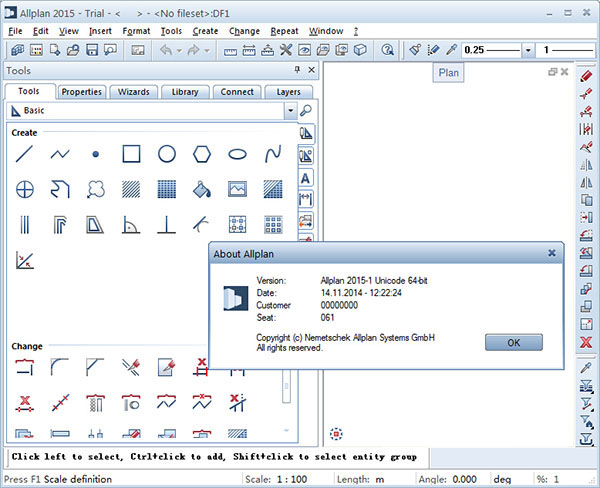This screenshot has width=600, height=488.
Task: Click the Undo arrow in toolbar
Action: coord(166,50)
